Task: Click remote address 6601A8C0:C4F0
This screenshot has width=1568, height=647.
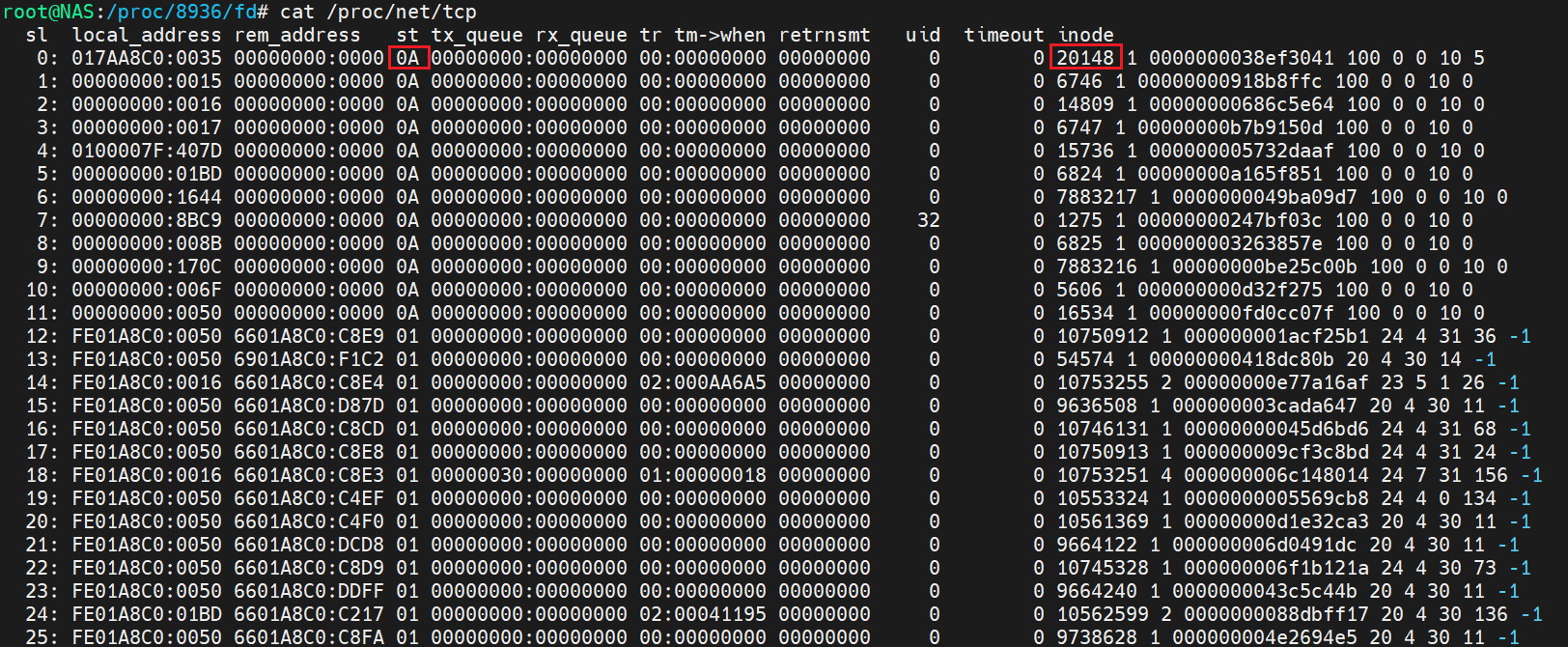Action: click(309, 521)
